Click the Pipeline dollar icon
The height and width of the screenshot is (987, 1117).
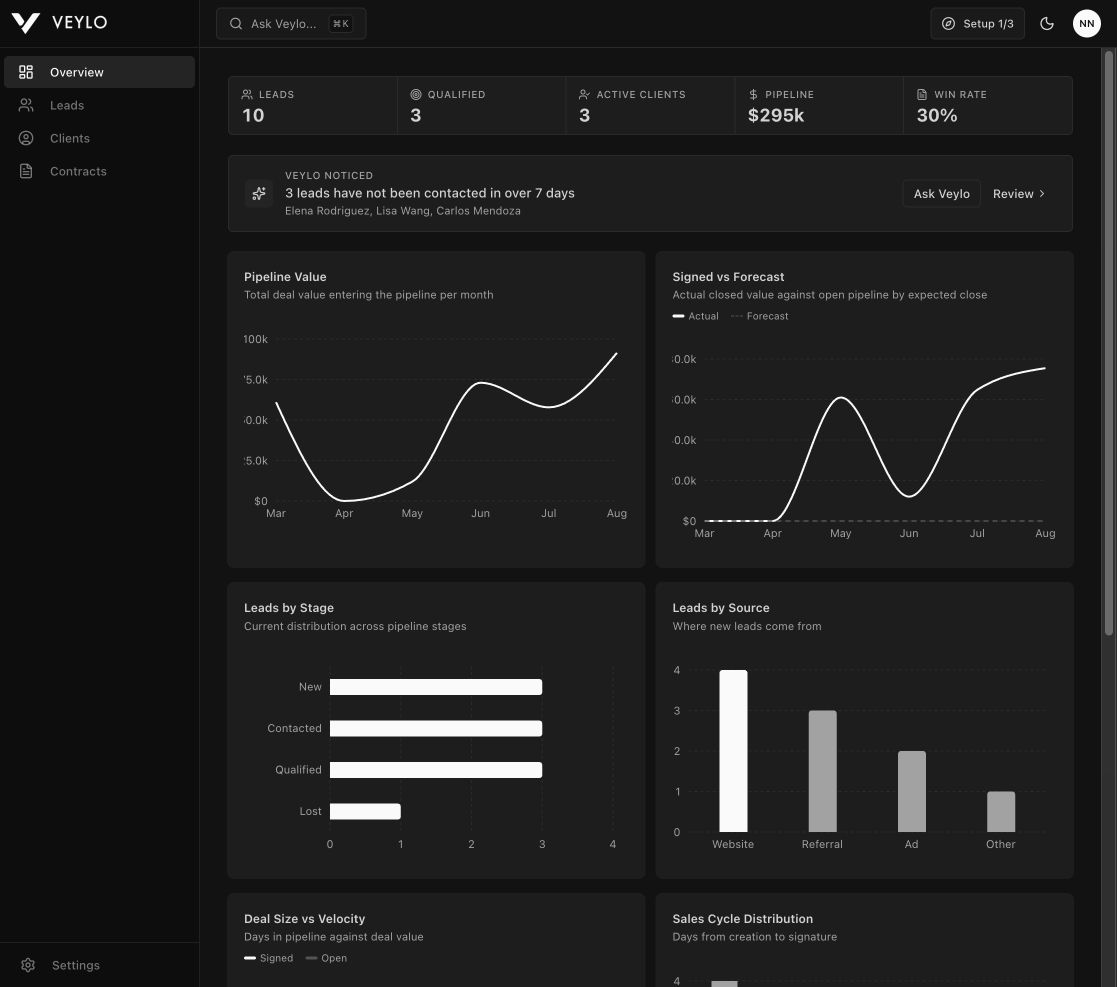[x=753, y=94]
